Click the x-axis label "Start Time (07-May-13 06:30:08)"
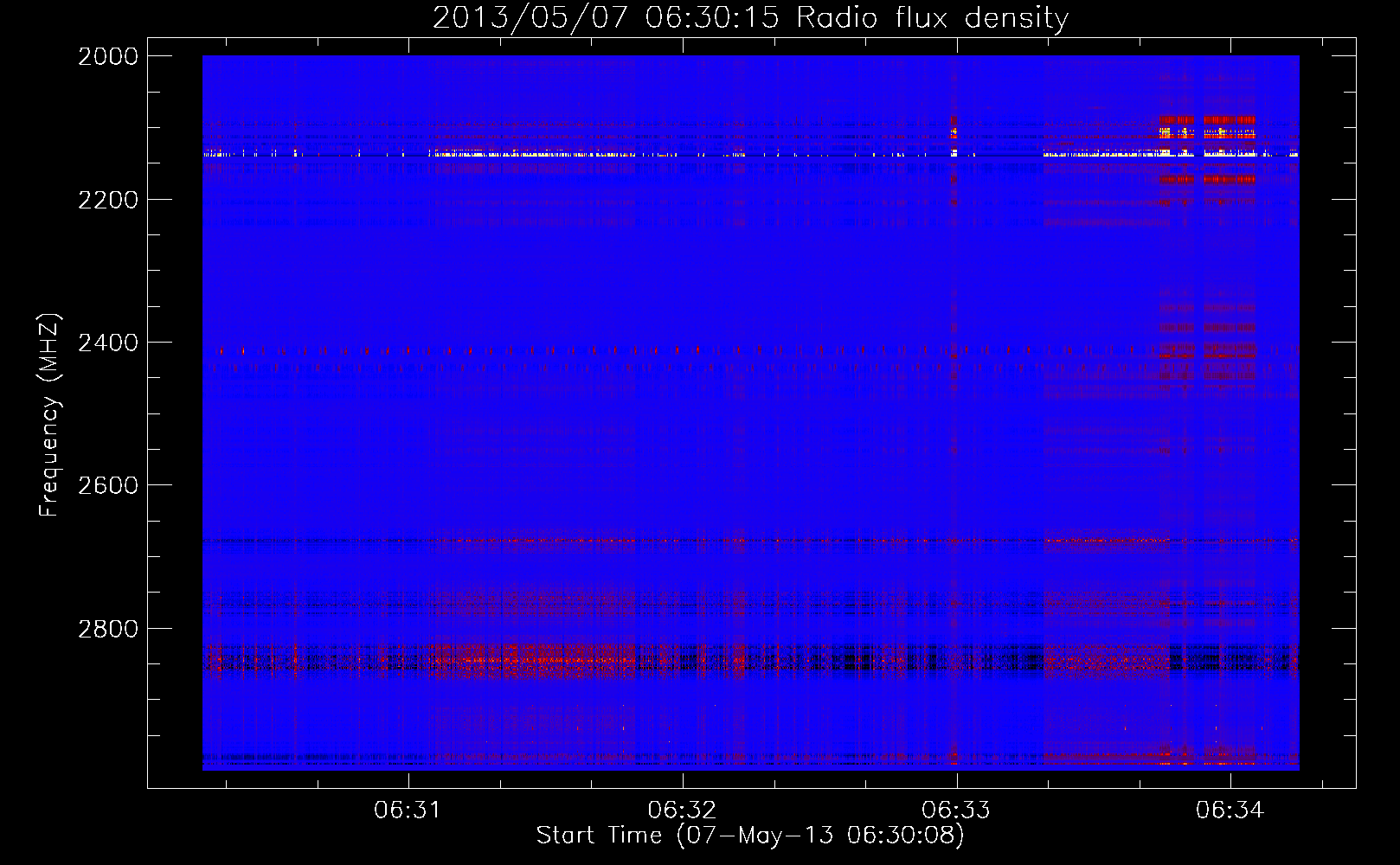 (x=750, y=836)
